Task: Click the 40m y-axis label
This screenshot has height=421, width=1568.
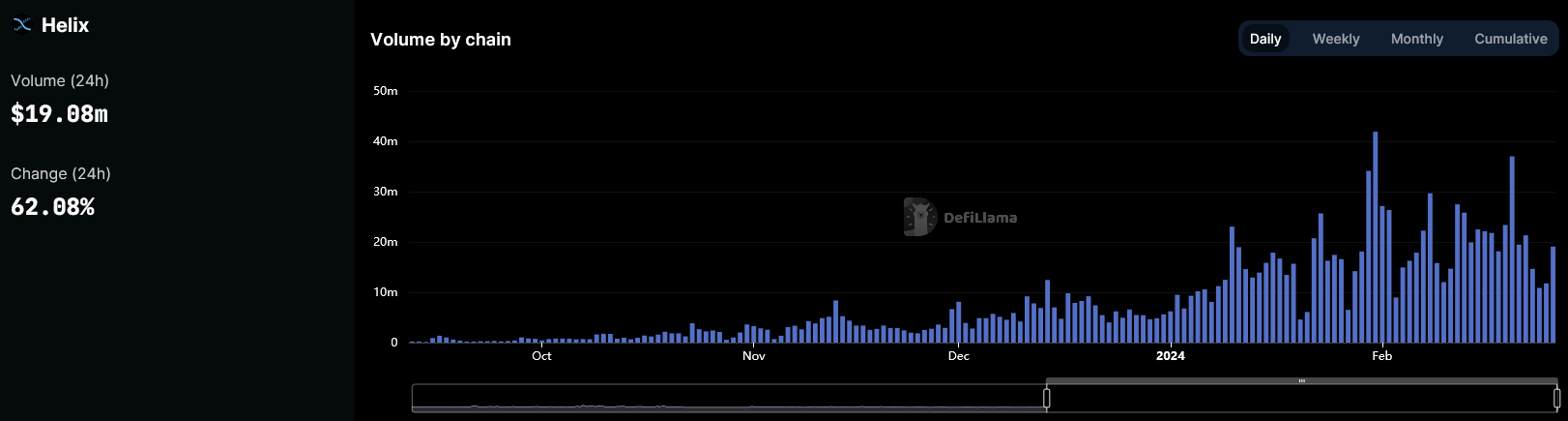Action: (x=386, y=141)
